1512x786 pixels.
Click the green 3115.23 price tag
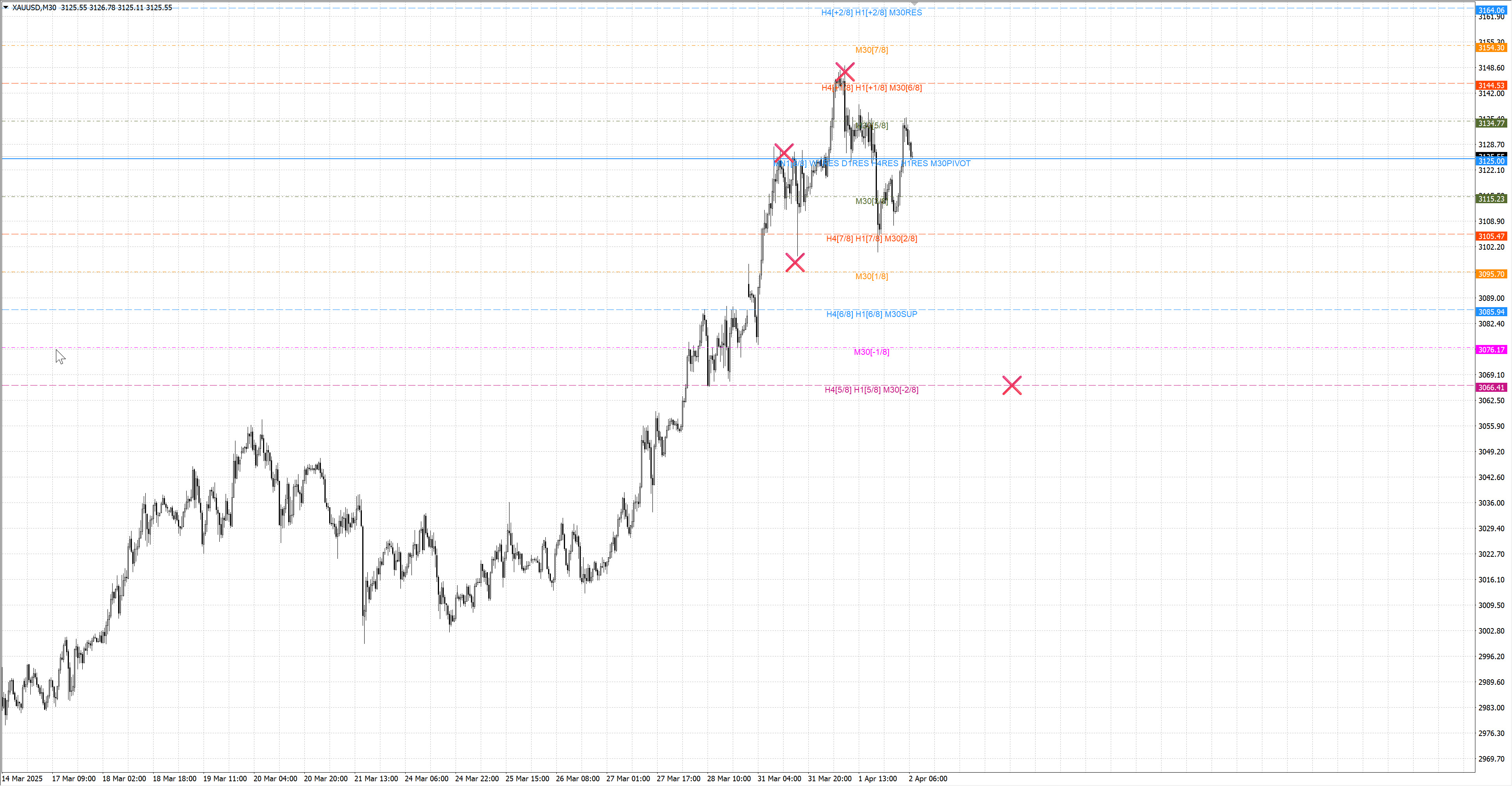click(1491, 199)
